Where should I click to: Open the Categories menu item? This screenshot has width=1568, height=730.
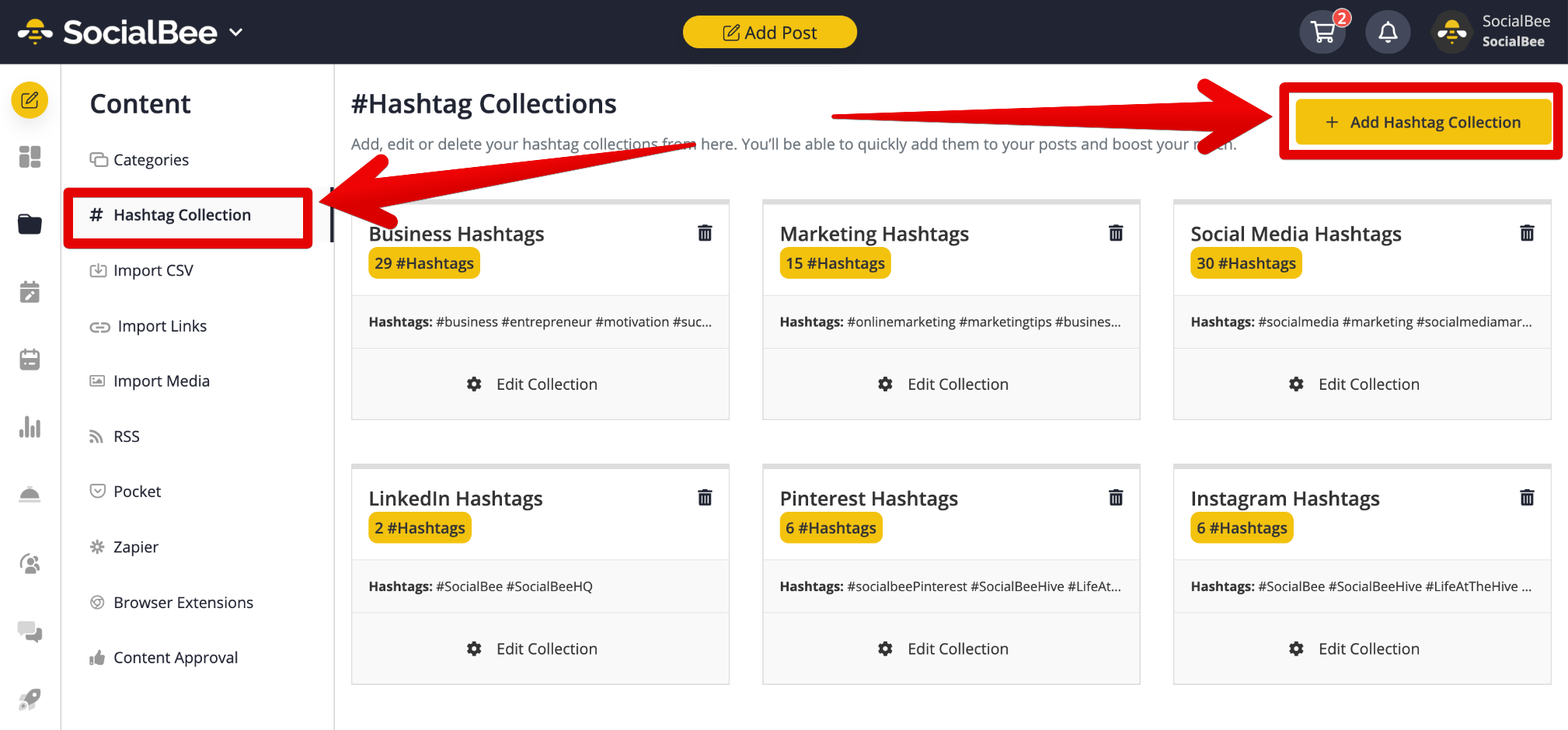(151, 160)
